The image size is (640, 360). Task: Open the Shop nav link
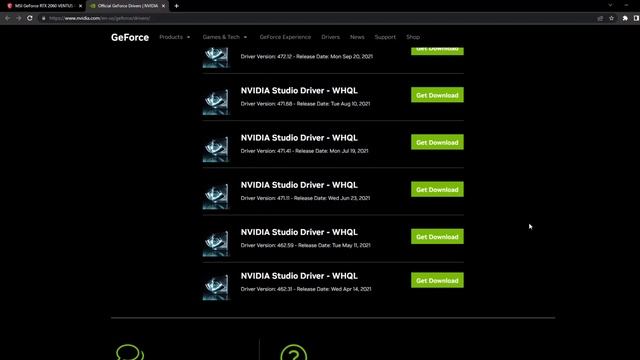413,37
